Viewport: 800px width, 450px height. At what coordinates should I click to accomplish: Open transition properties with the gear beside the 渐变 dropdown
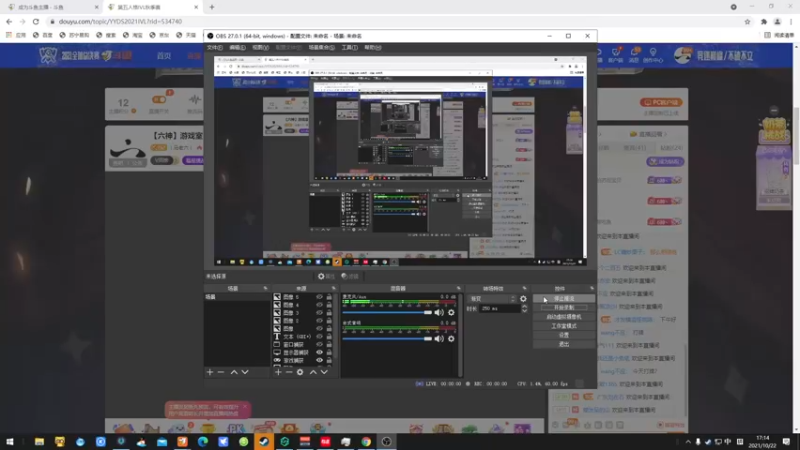pyautogui.click(x=523, y=299)
